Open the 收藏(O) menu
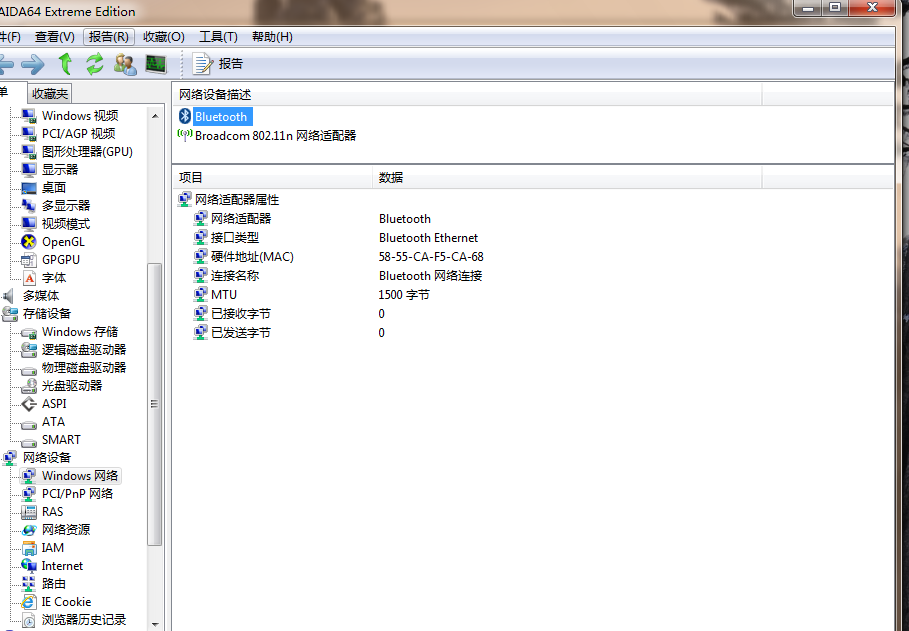 [x=163, y=37]
